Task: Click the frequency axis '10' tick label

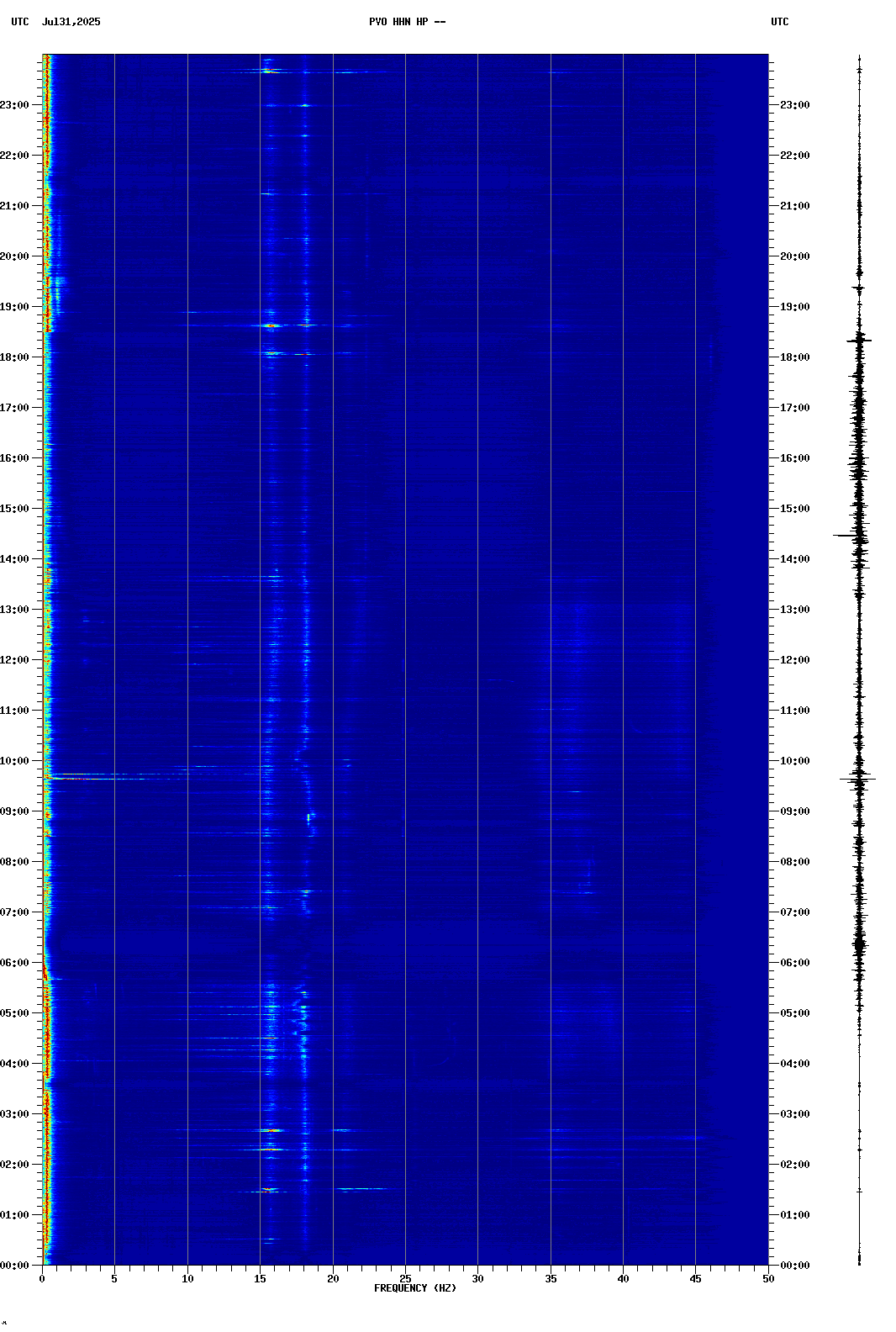Action: 187,1279
